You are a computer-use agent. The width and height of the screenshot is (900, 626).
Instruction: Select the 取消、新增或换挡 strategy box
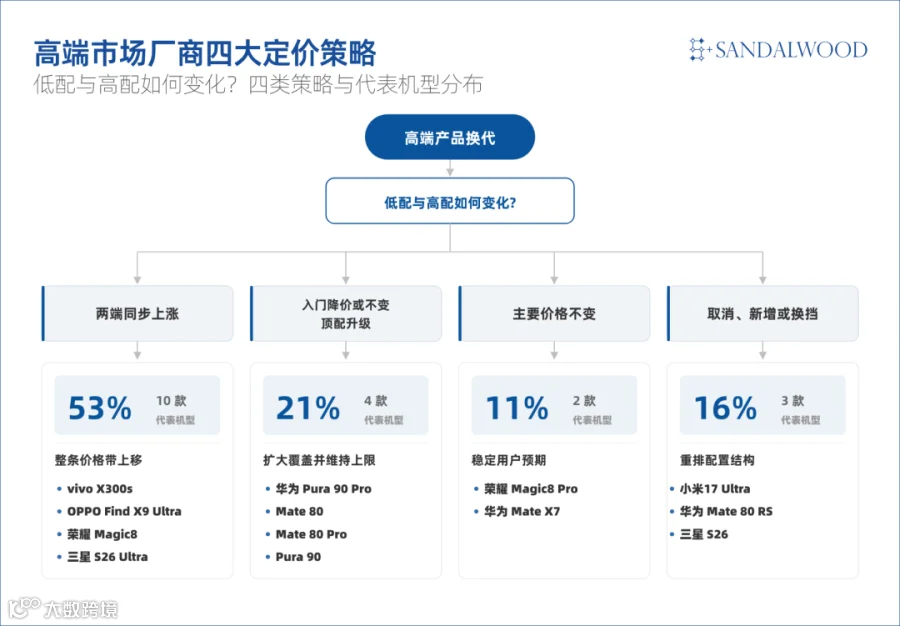(763, 313)
